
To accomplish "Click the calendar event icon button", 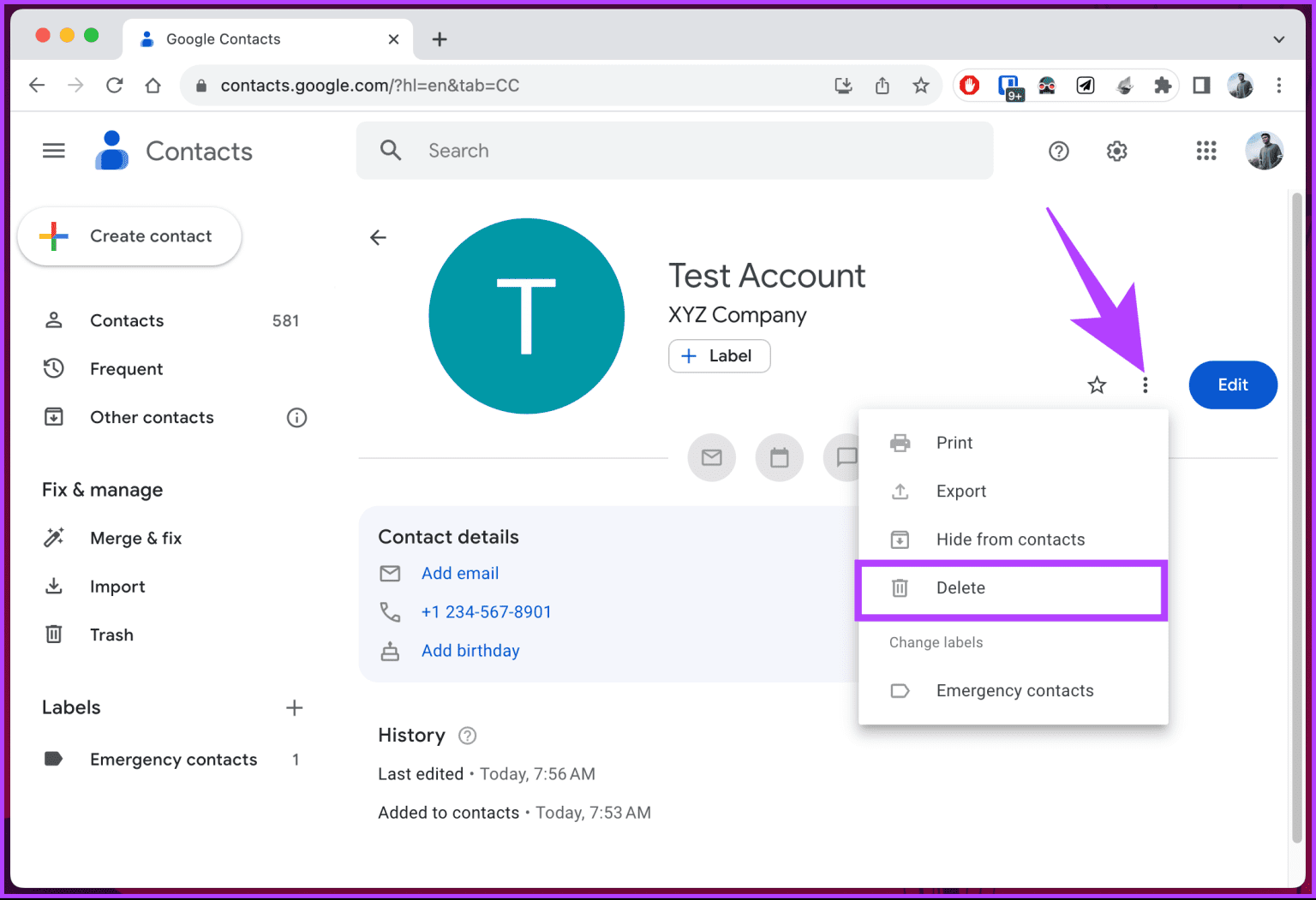I will (779, 457).
